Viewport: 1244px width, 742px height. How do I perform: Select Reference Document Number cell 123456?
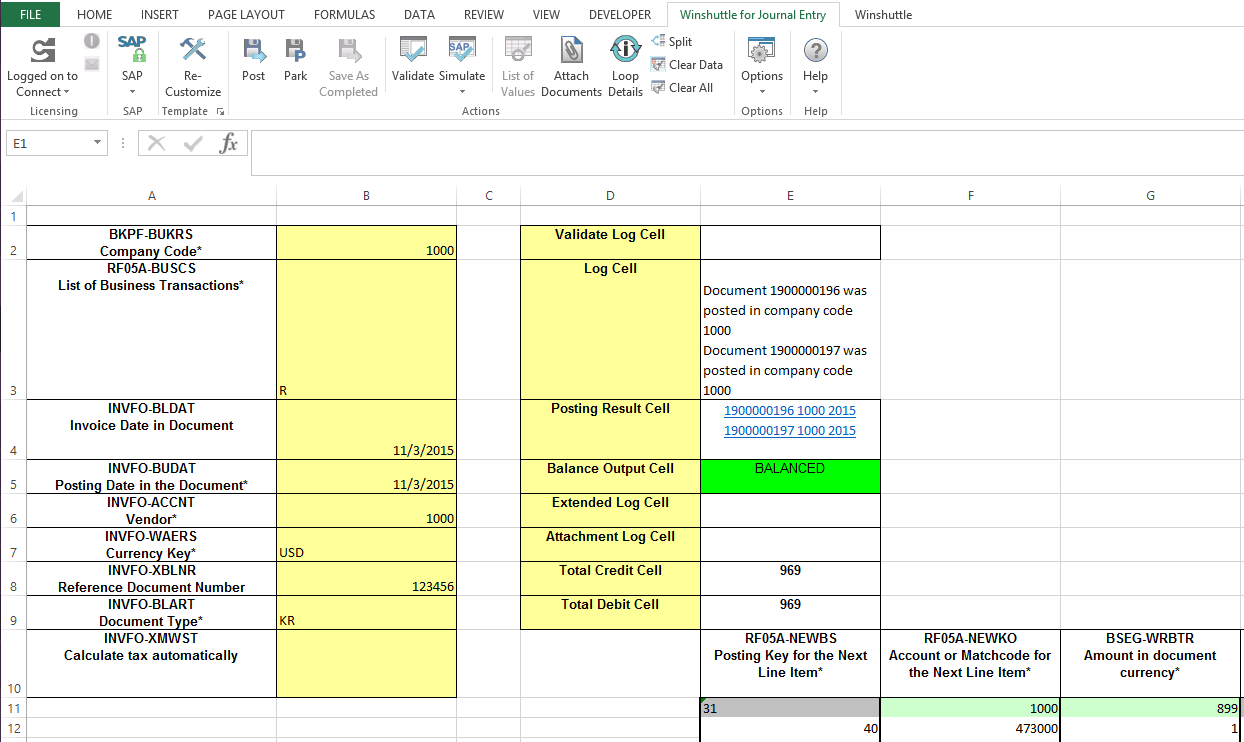(x=366, y=578)
